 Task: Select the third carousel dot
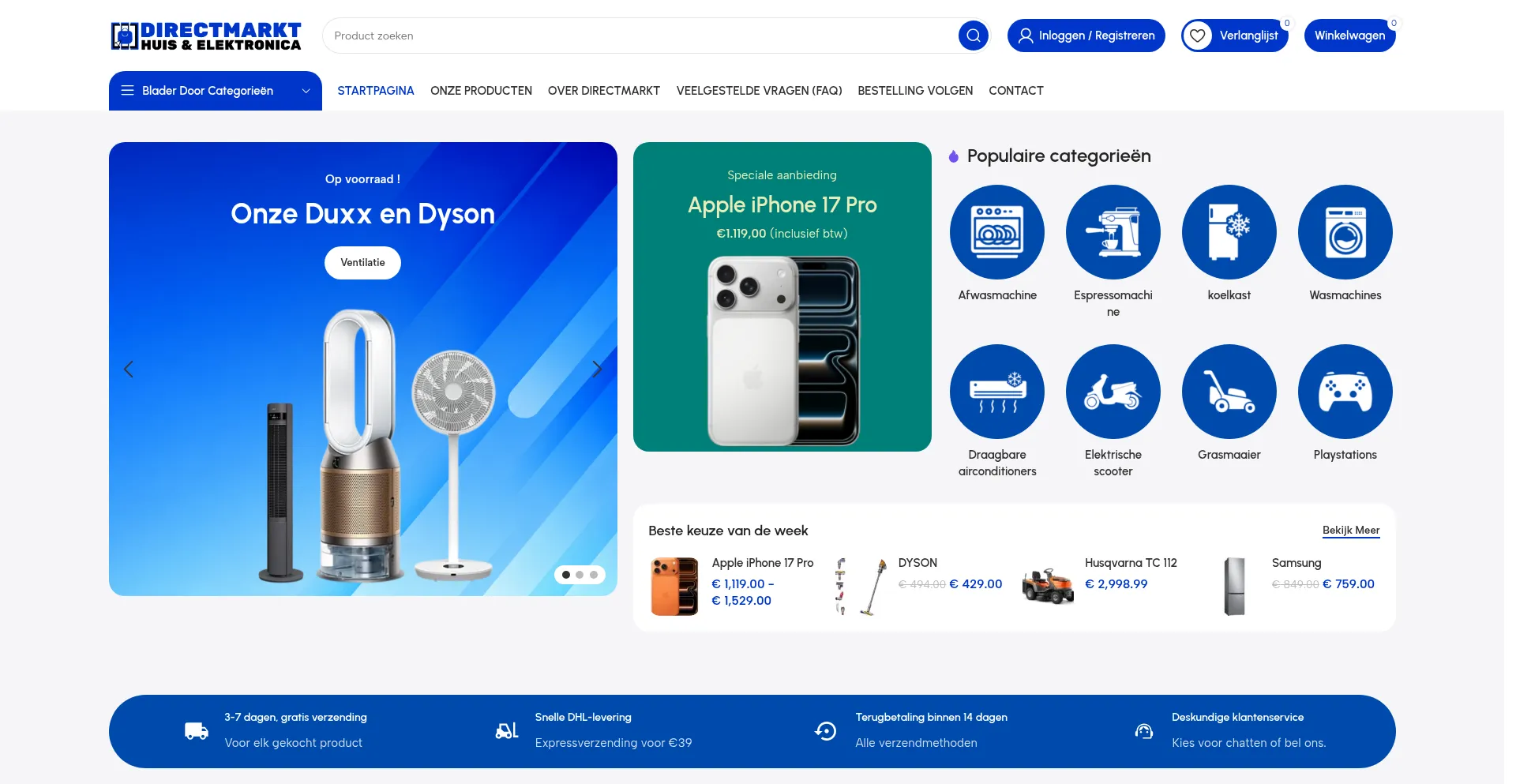pos(594,575)
